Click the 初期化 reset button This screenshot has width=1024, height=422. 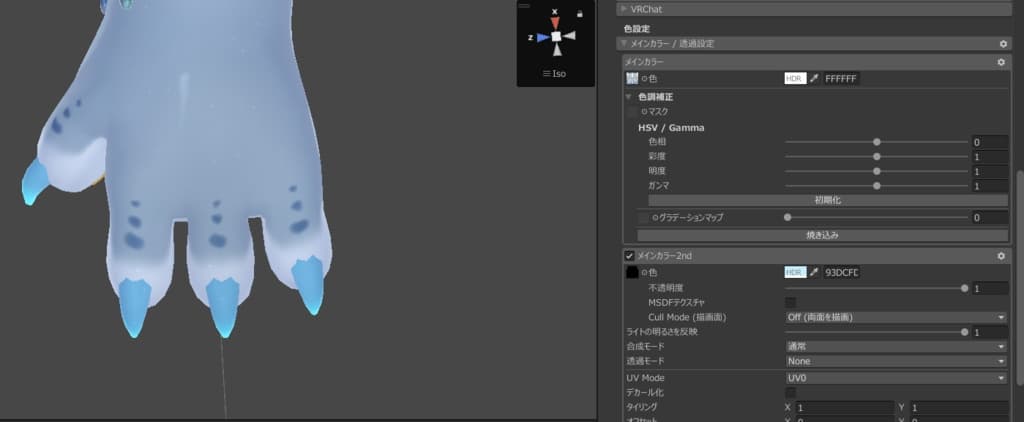coord(828,201)
